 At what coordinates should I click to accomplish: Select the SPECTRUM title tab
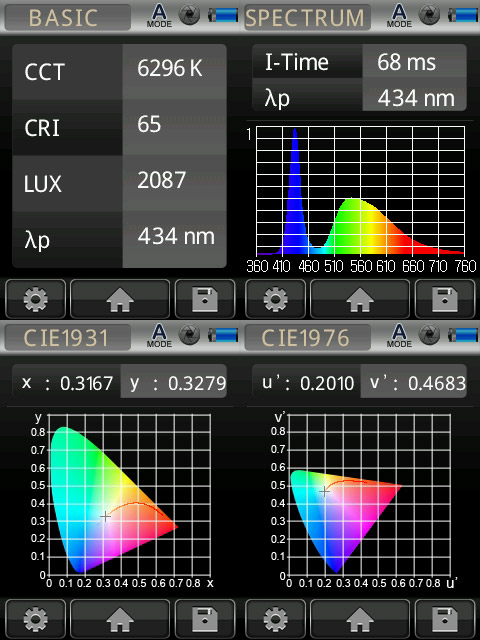pos(307,18)
